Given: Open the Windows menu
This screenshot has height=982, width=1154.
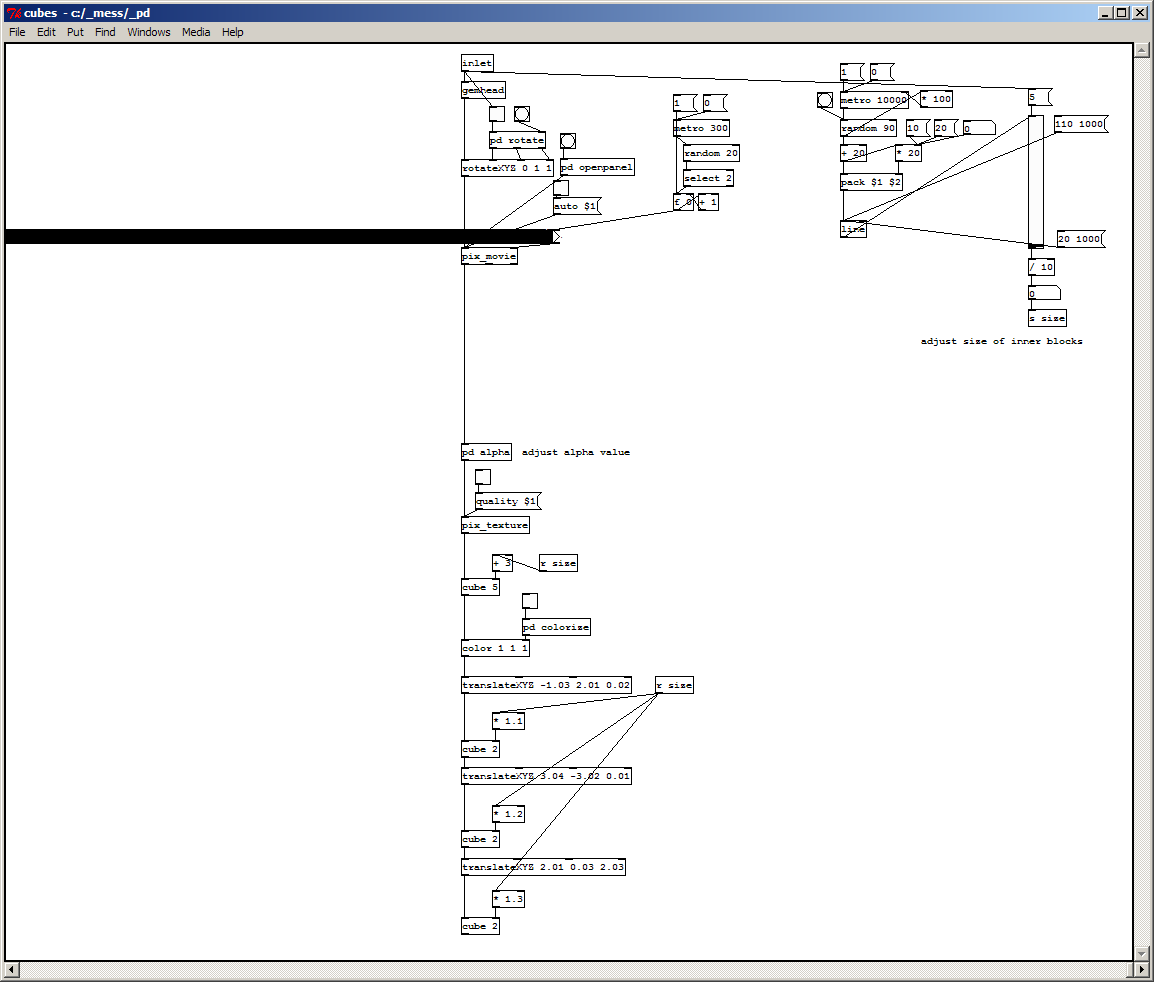Looking at the screenshot, I should click(x=149, y=32).
